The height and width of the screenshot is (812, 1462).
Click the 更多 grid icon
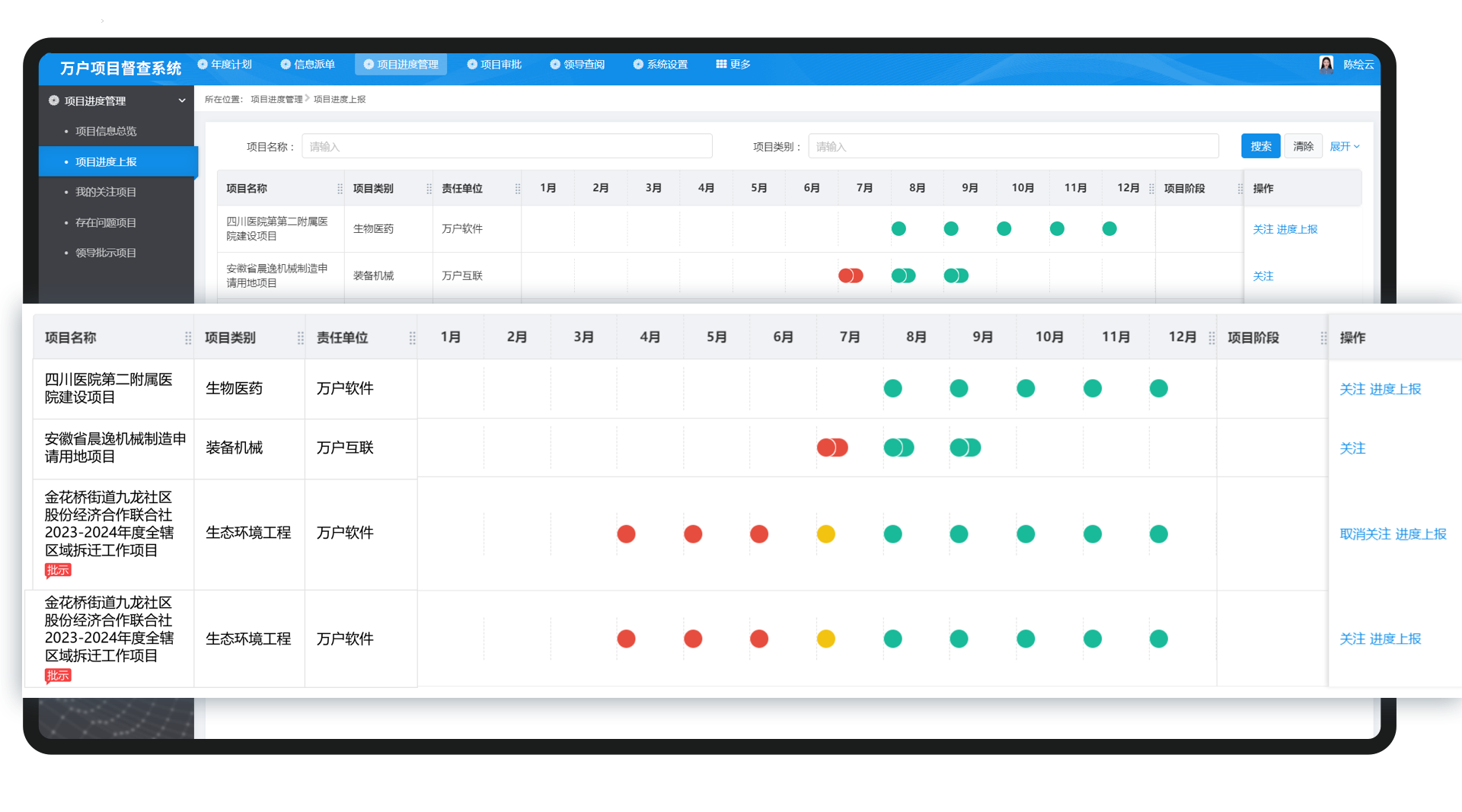pyautogui.click(x=721, y=65)
